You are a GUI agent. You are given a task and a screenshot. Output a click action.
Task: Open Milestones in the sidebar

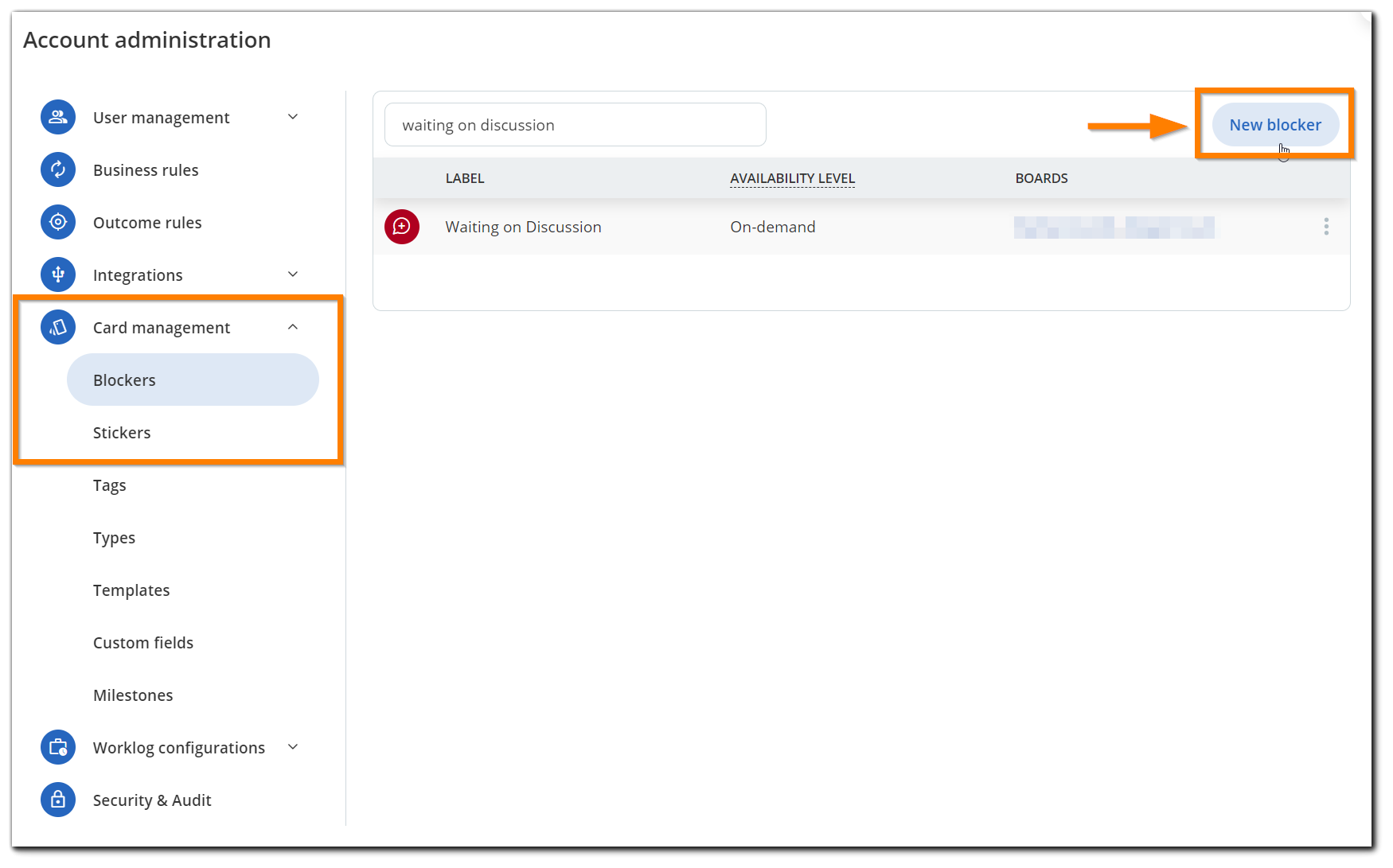pyautogui.click(x=133, y=695)
